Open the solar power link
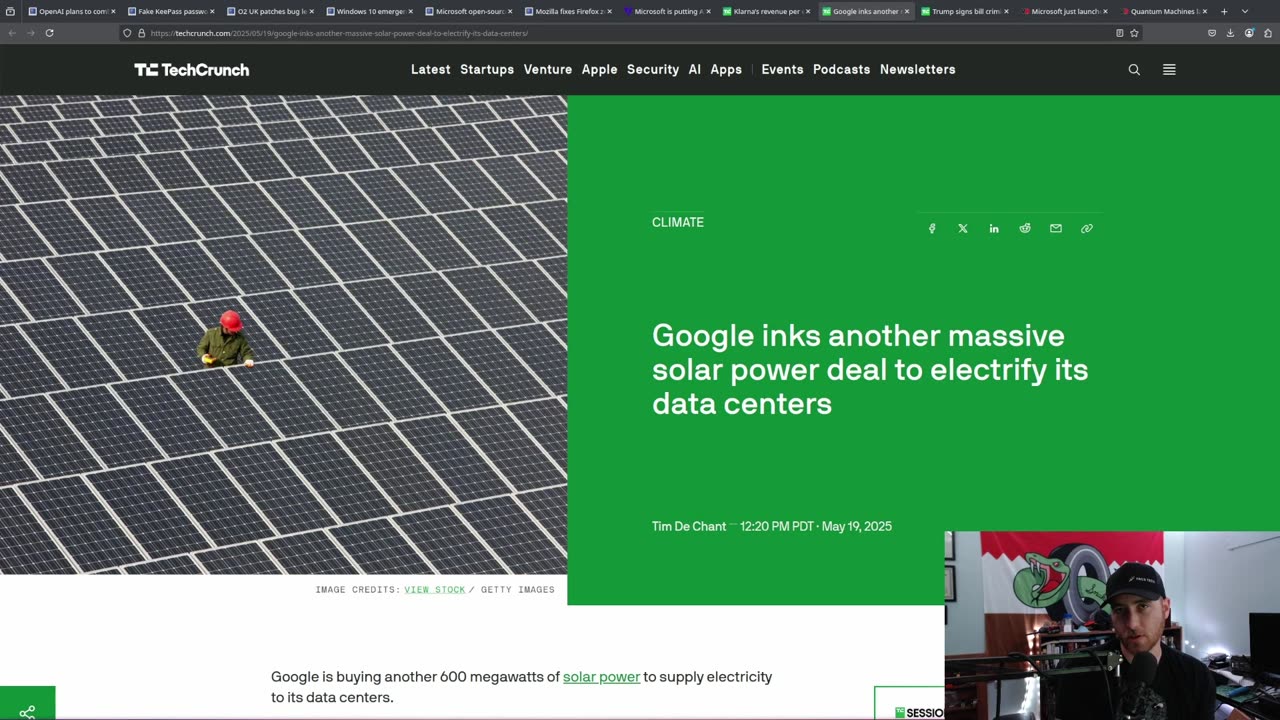Viewport: 1280px width, 720px height. [601, 677]
